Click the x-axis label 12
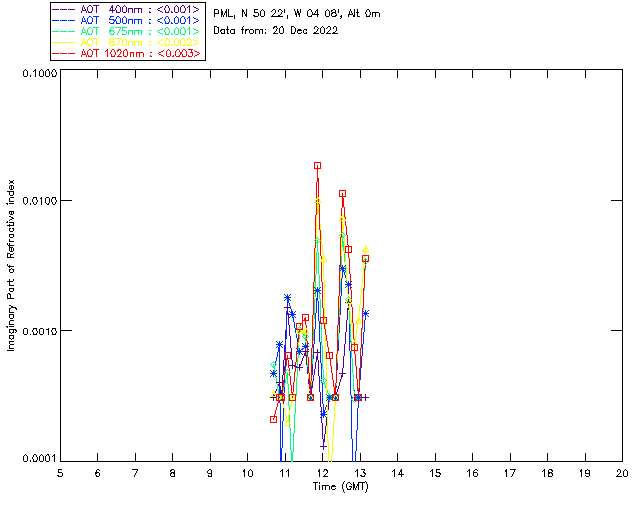640x512 pixels. (x=322, y=473)
